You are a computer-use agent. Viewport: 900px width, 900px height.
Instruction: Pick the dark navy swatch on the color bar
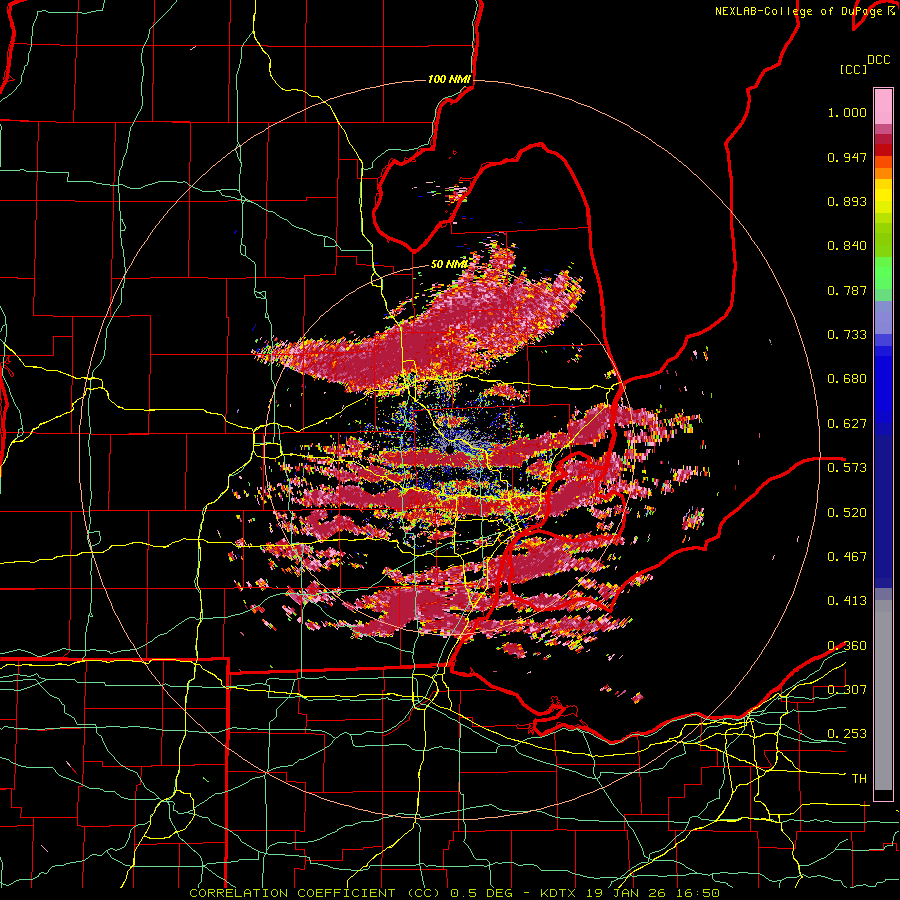[x=883, y=511]
